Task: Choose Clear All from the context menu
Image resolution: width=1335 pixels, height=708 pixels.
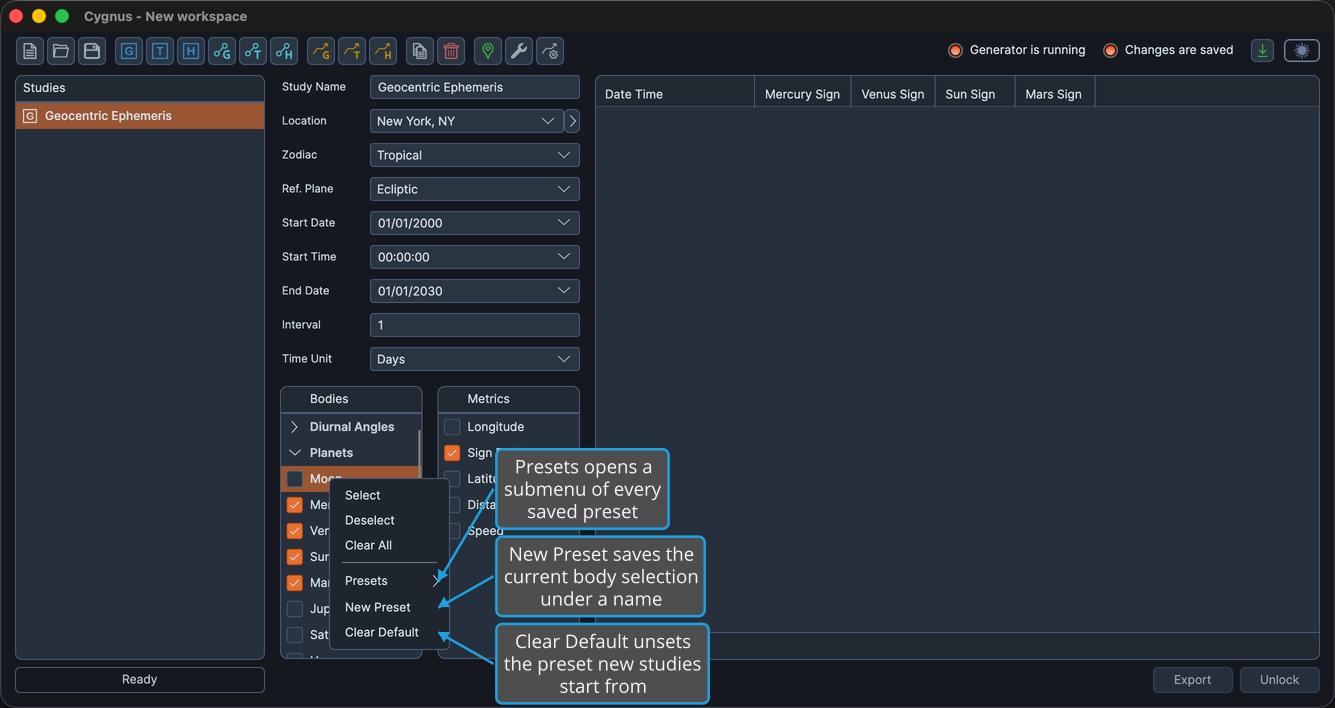Action: tap(389, 545)
